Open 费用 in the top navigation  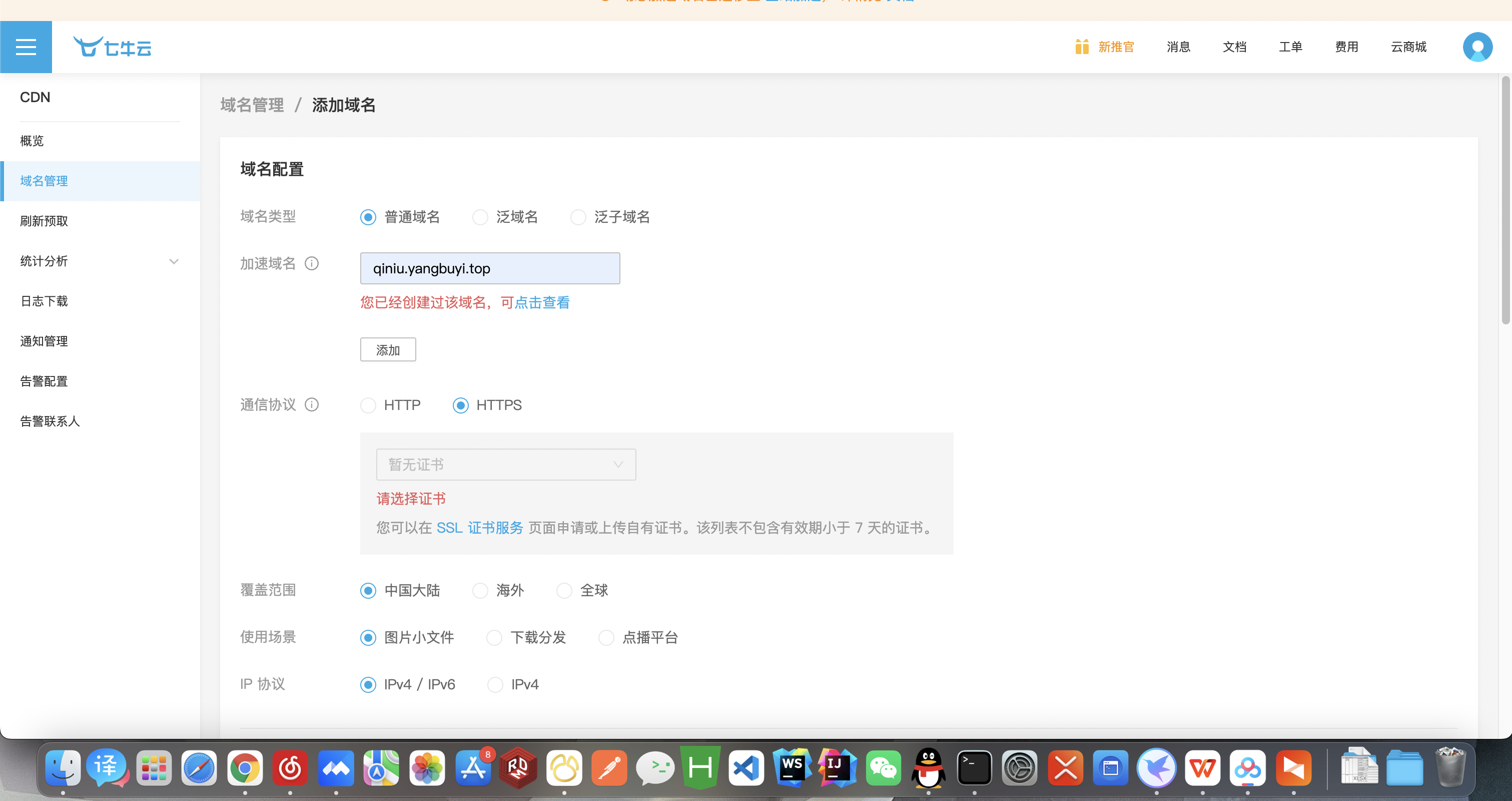(x=1346, y=47)
